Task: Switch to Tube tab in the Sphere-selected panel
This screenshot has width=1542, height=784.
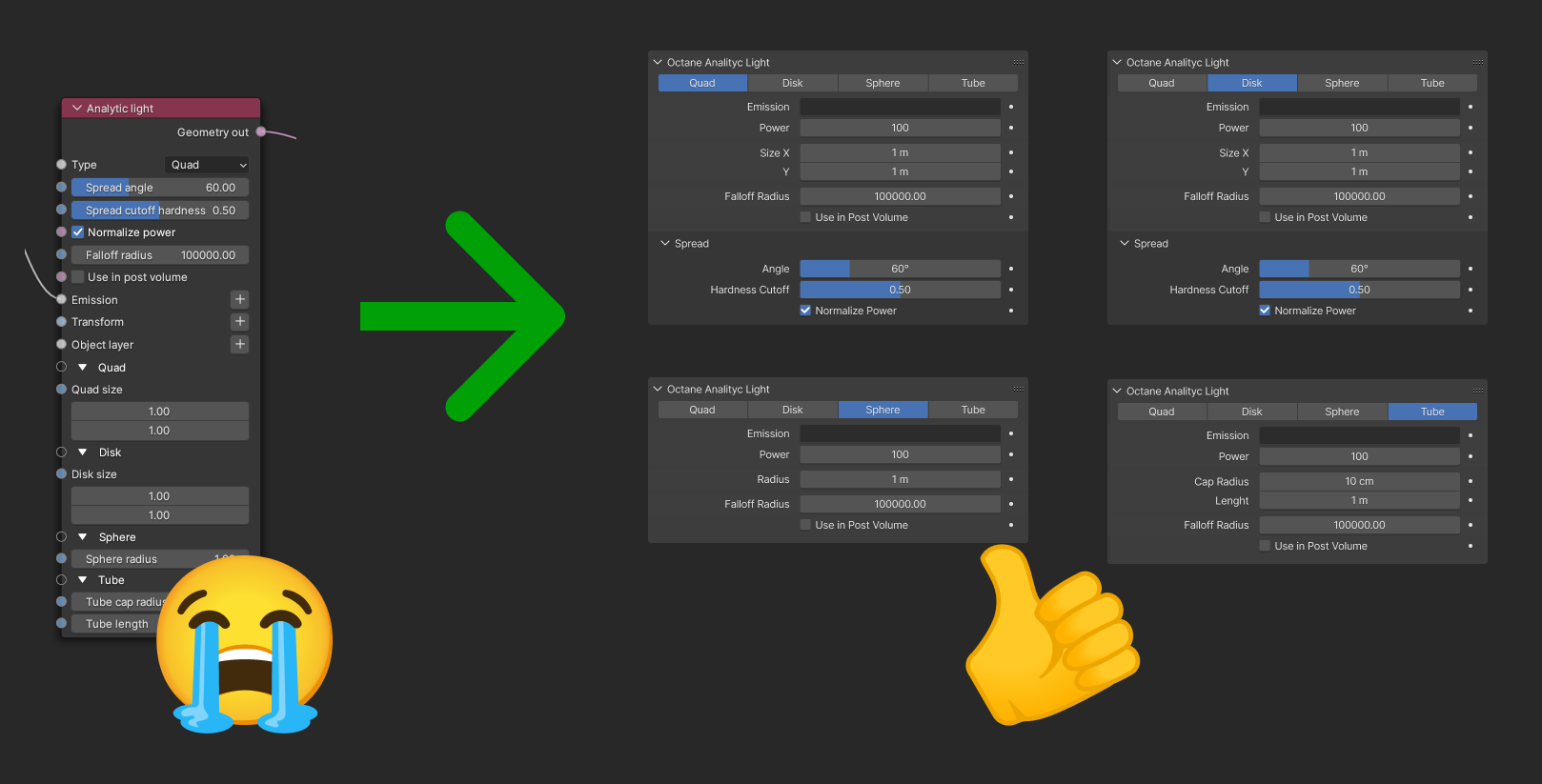Action: click(x=973, y=410)
